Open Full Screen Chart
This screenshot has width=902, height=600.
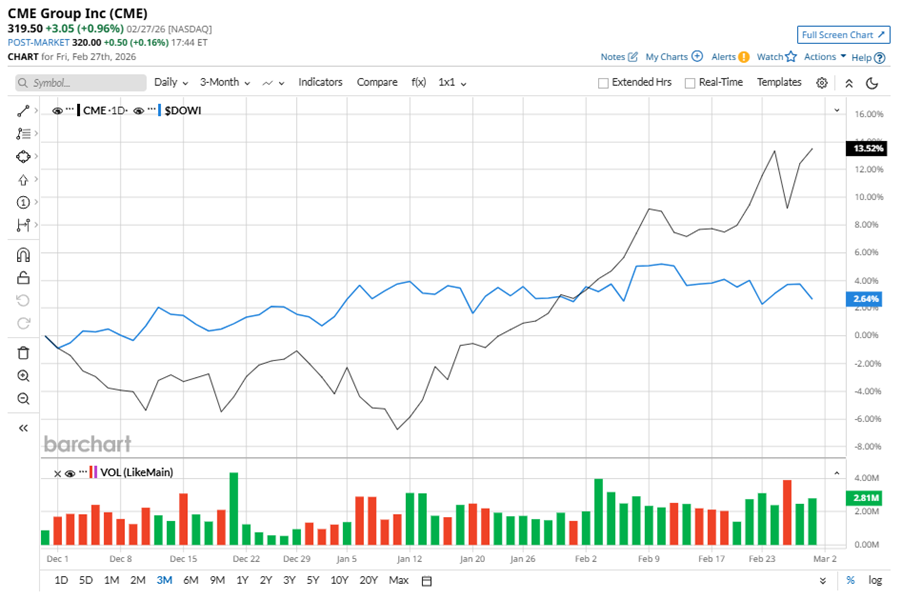[x=843, y=35]
